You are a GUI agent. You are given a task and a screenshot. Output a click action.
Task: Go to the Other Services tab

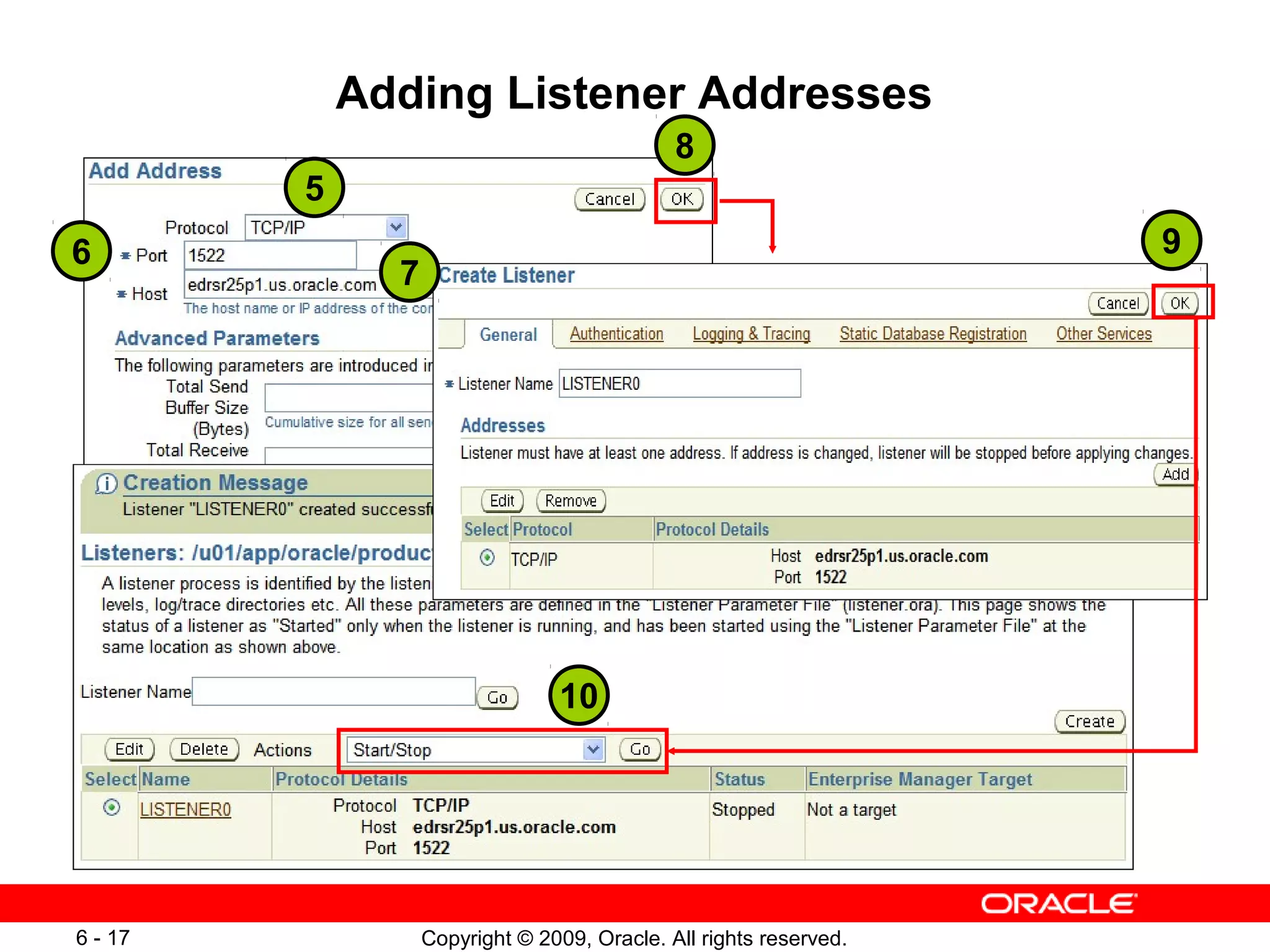(x=1104, y=334)
